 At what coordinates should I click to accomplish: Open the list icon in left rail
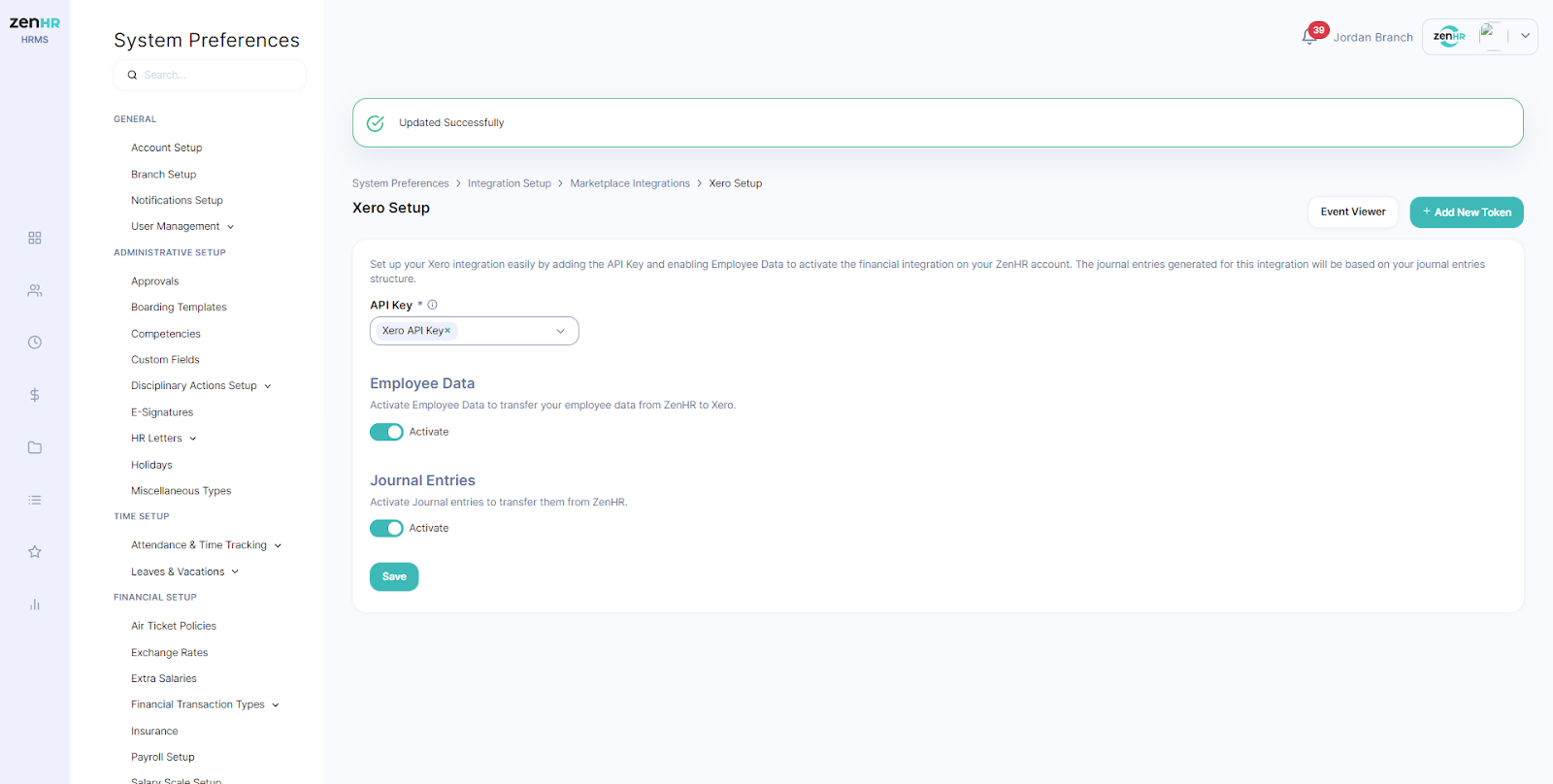(x=35, y=500)
